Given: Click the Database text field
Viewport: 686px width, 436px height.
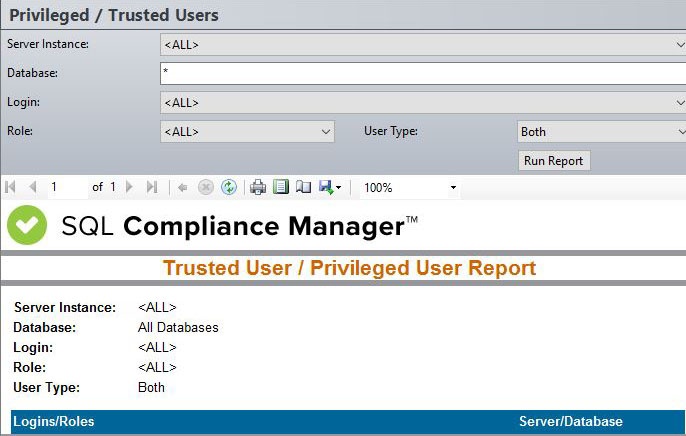Looking at the screenshot, I should [420, 73].
